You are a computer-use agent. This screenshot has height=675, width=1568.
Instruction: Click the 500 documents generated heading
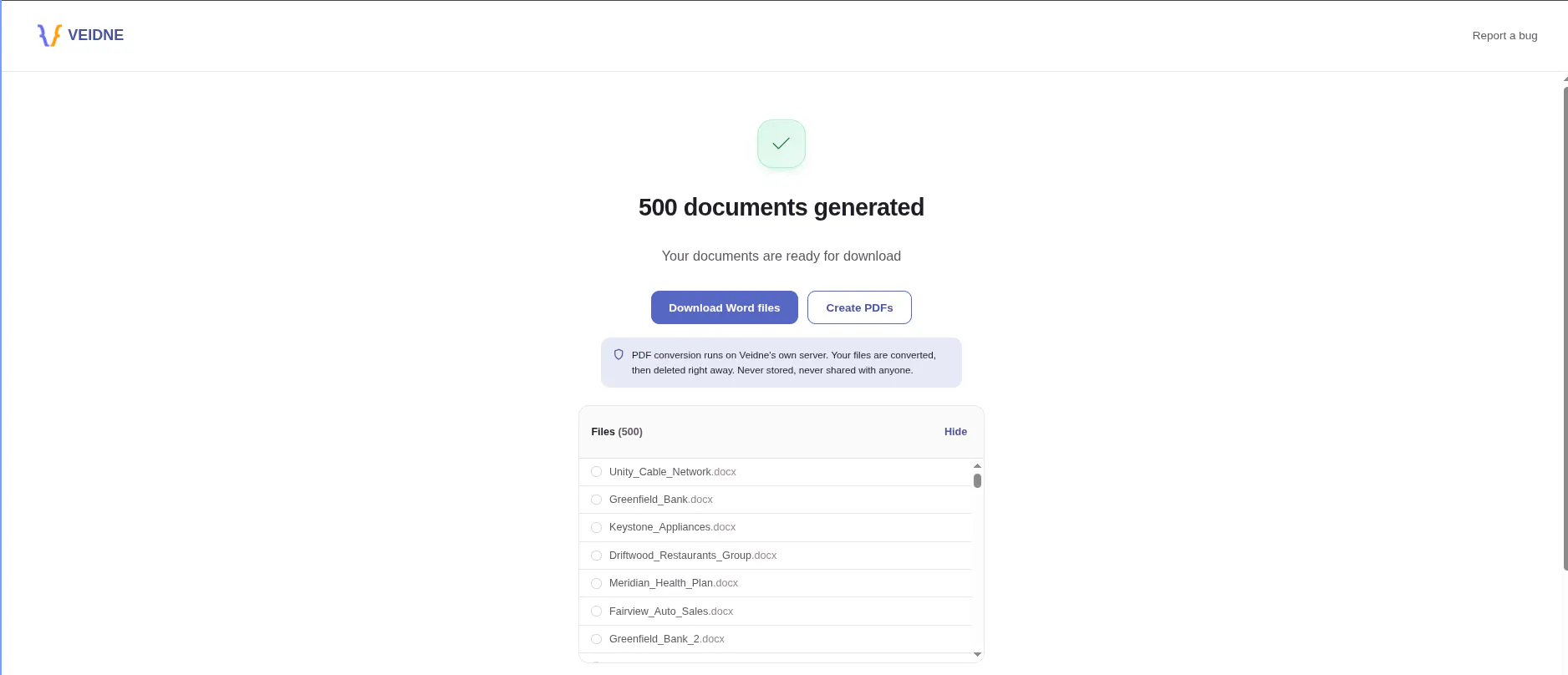[781, 207]
